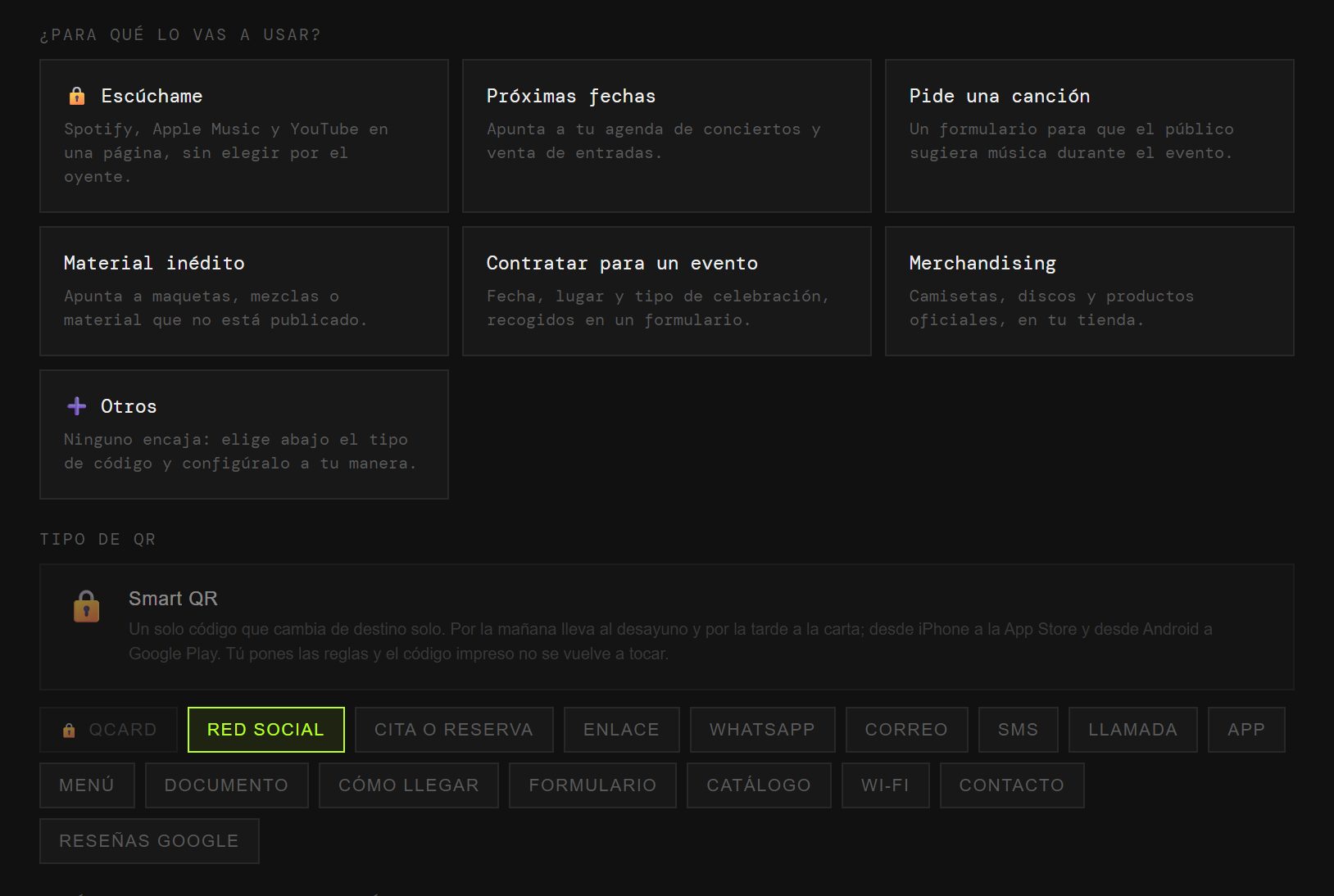Select the SMS type chip
The image size is (1334, 896).
(1019, 730)
